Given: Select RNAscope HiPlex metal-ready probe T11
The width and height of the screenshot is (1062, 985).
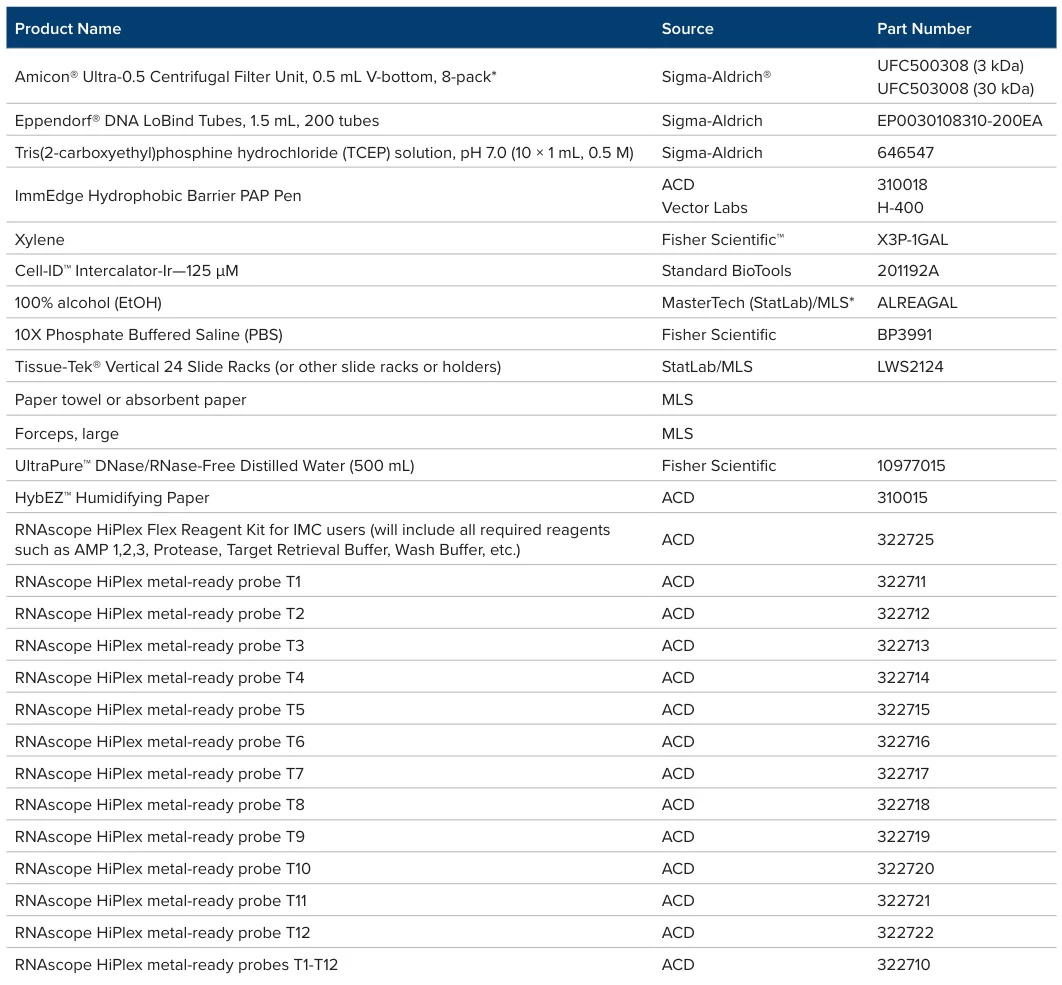Looking at the screenshot, I should [161, 901].
